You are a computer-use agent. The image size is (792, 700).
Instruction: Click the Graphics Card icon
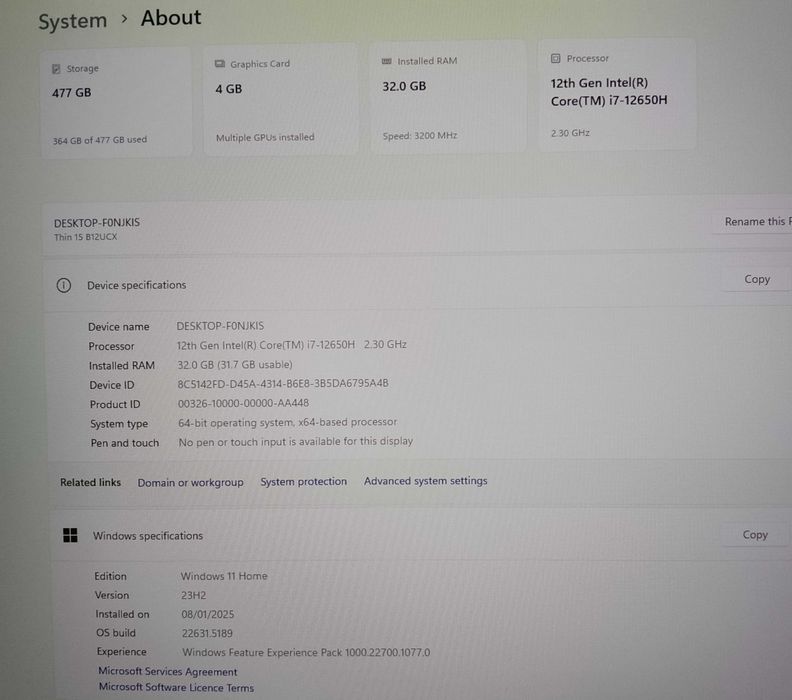pyautogui.click(x=220, y=64)
